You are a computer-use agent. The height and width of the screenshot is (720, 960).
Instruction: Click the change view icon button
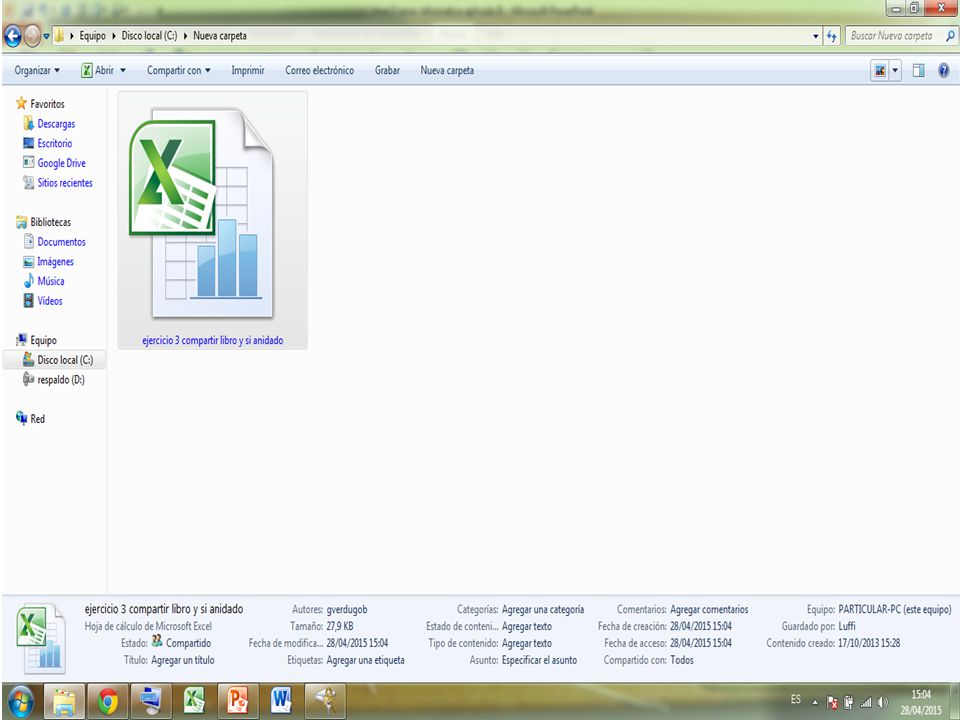880,71
